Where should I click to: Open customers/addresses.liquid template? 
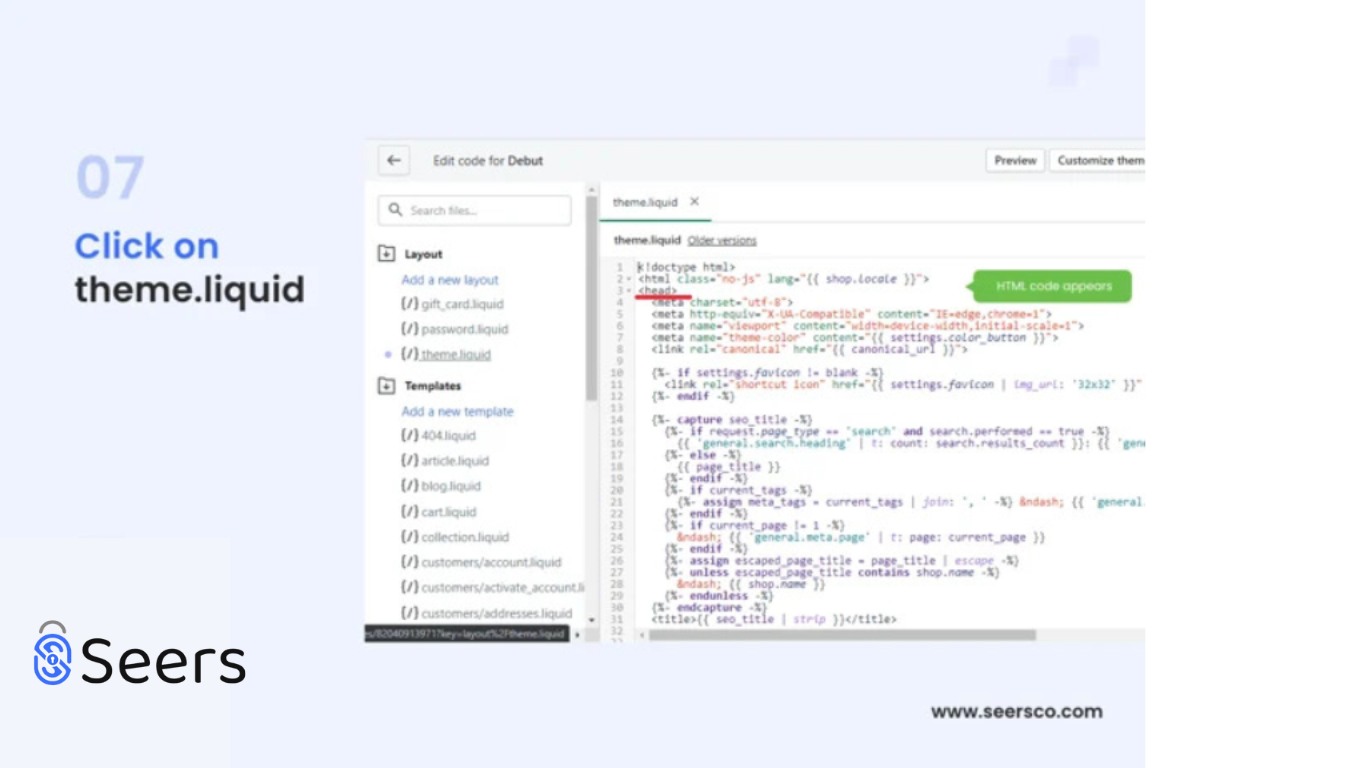[497, 613]
